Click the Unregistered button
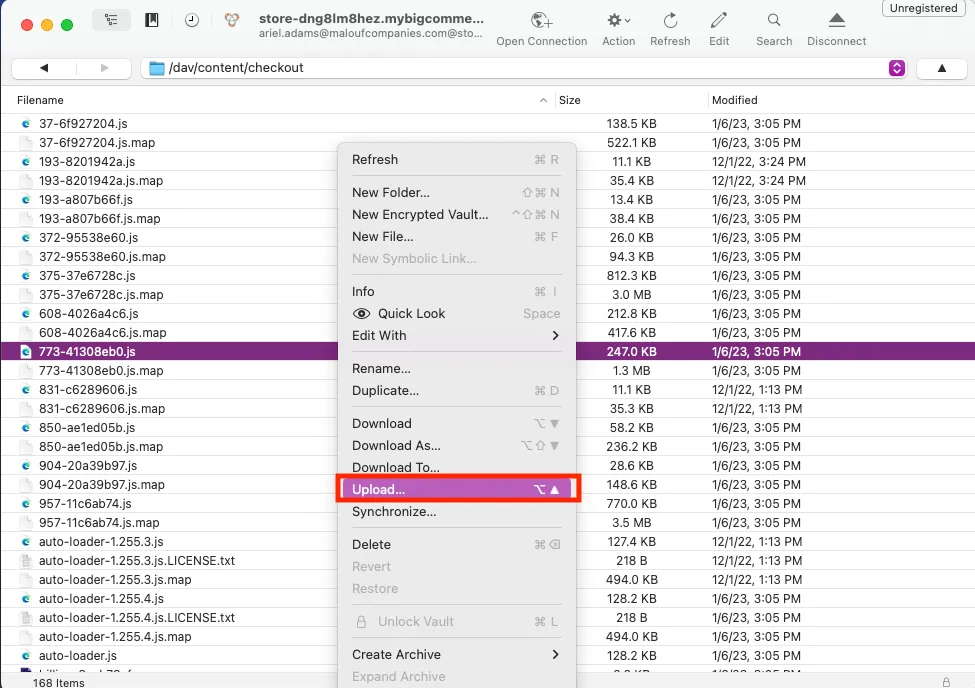Image resolution: width=975 pixels, height=688 pixels. point(922,8)
